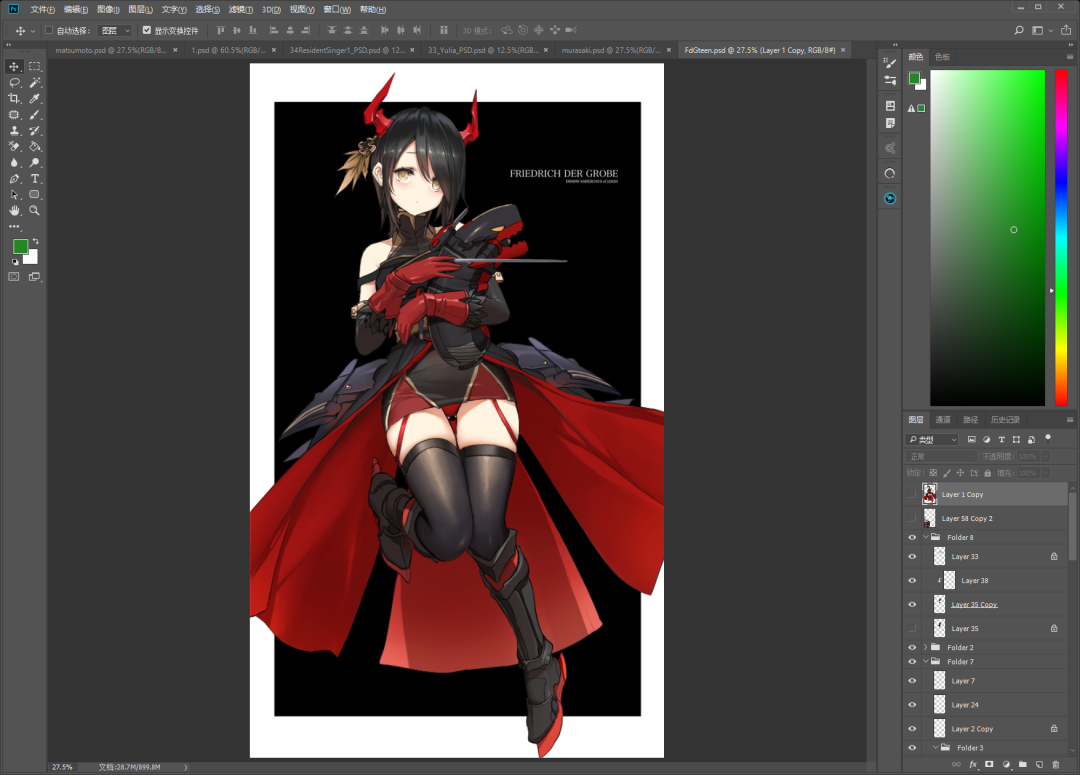Screen dimensions: 1080x775
Task: Open the 文件(F) menu
Action: point(42,10)
